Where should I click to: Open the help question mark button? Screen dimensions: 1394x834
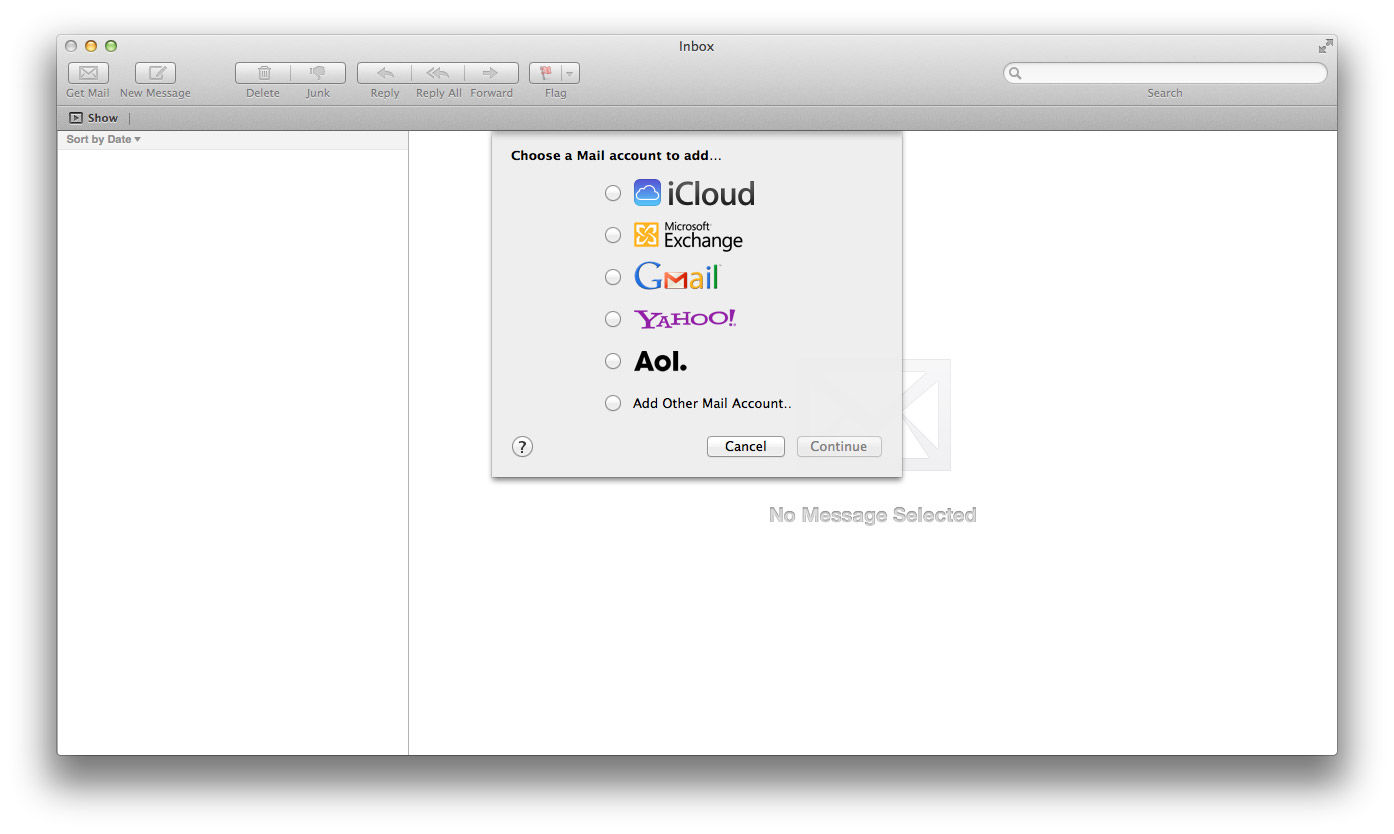pyautogui.click(x=522, y=447)
